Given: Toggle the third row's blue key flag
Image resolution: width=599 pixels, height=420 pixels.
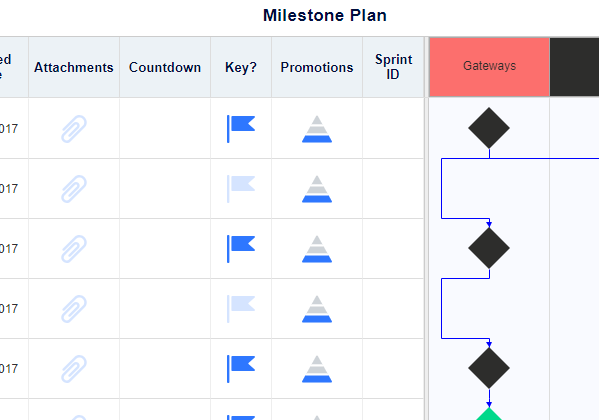Looking at the screenshot, I should (x=241, y=249).
